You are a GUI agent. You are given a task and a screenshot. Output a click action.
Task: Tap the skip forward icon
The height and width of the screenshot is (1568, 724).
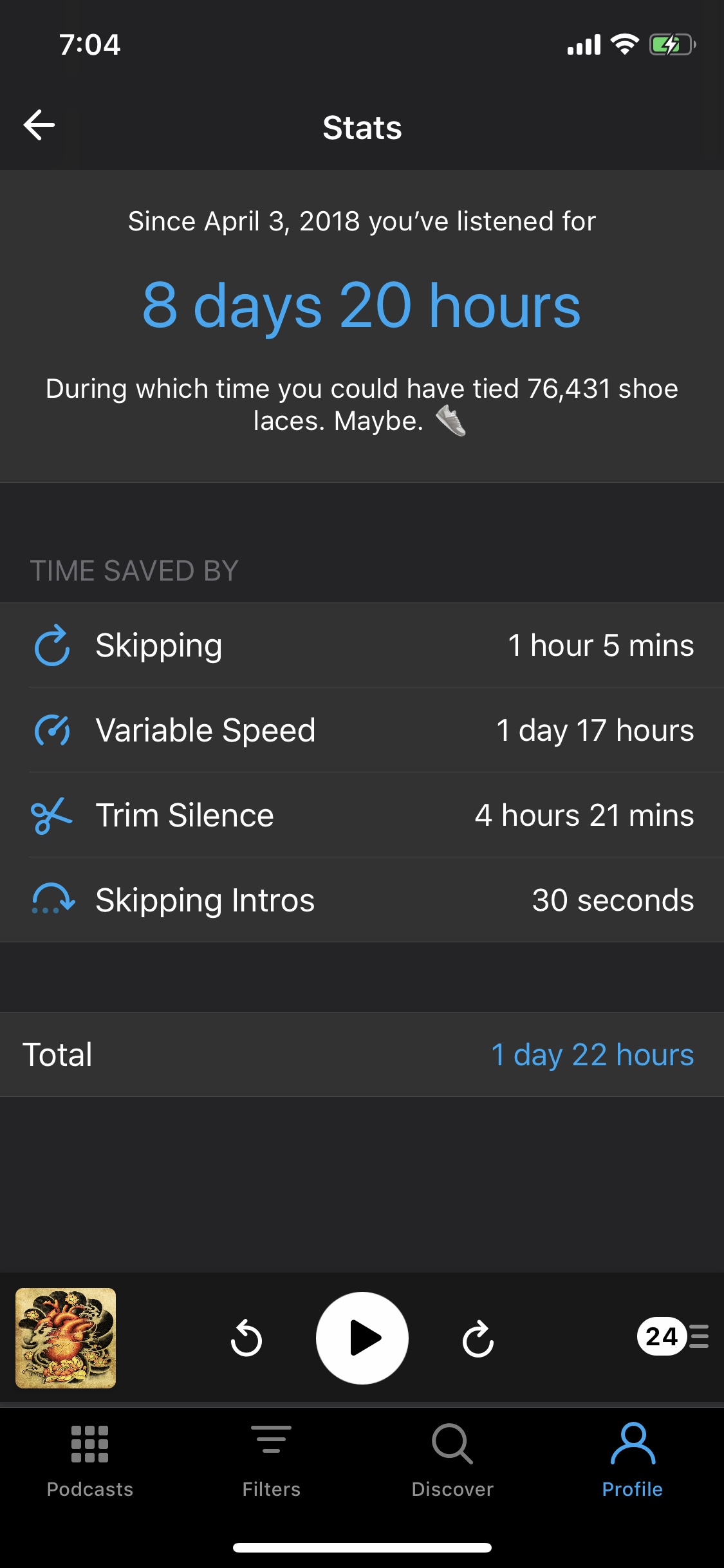click(478, 1338)
